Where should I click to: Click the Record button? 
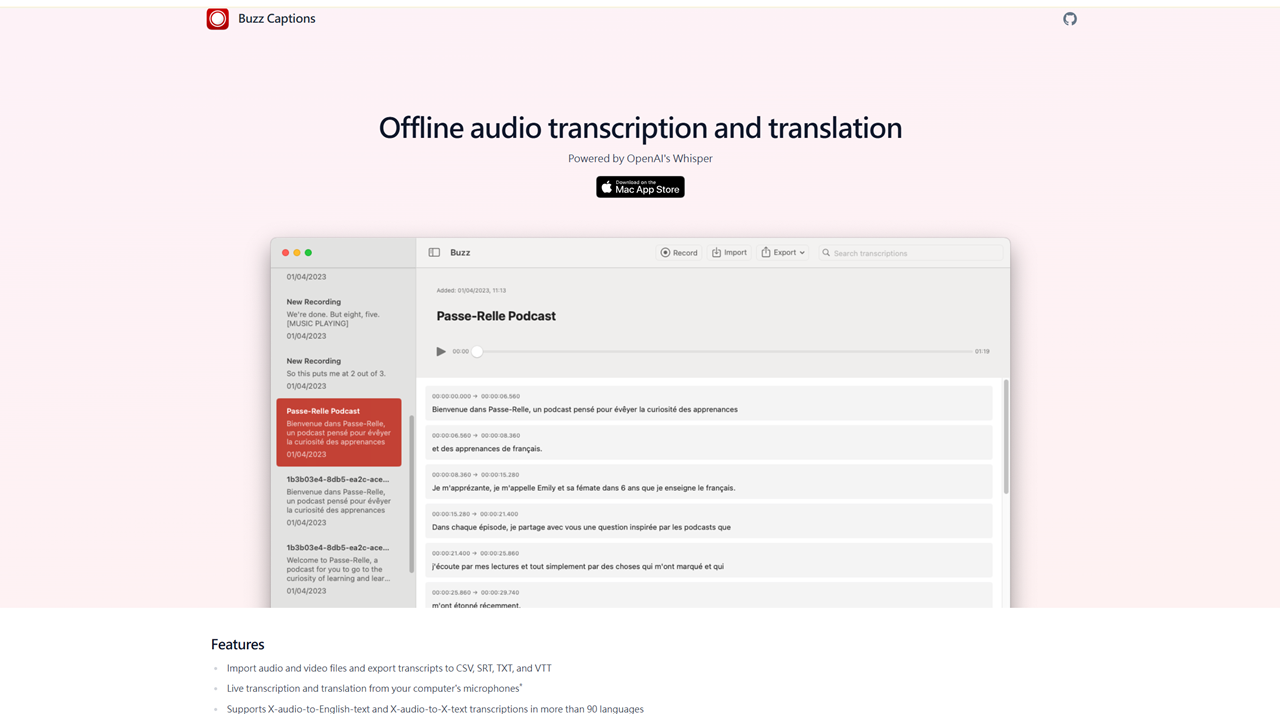pyautogui.click(x=679, y=253)
